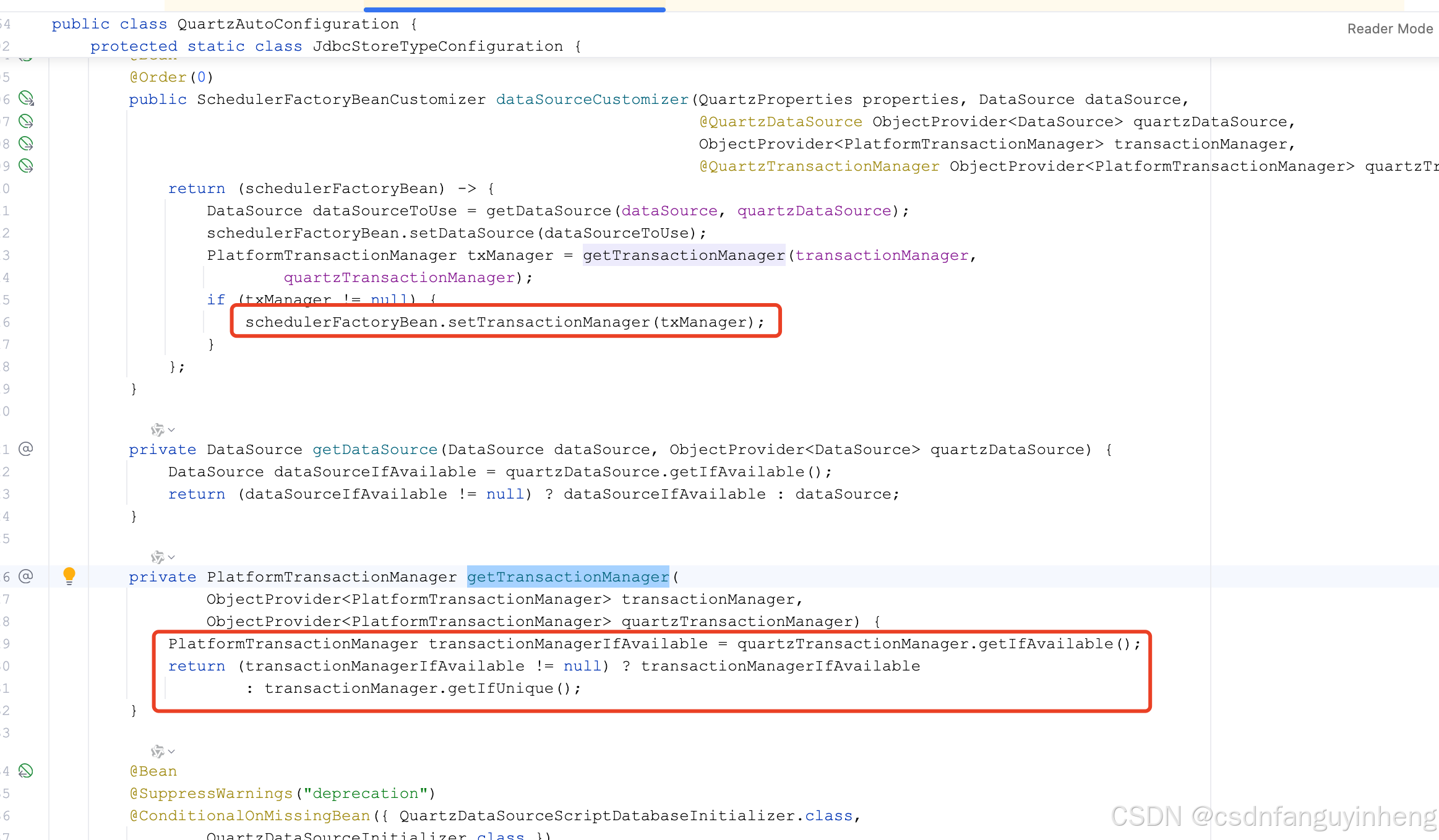Enable Reader Mode in the editor
The image size is (1439, 840).
click(x=1390, y=29)
